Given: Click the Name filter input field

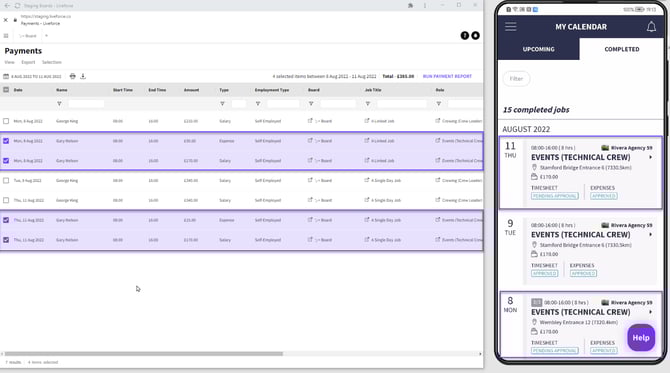Looking at the screenshot, I should (86, 104).
